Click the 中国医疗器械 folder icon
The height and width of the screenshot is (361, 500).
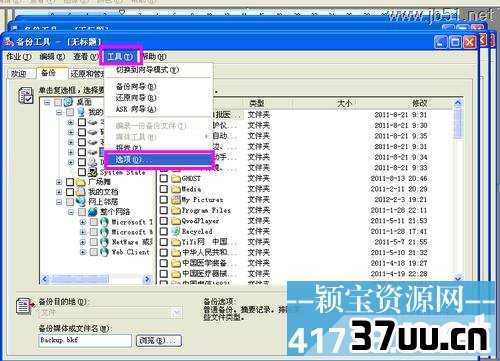[176, 274]
